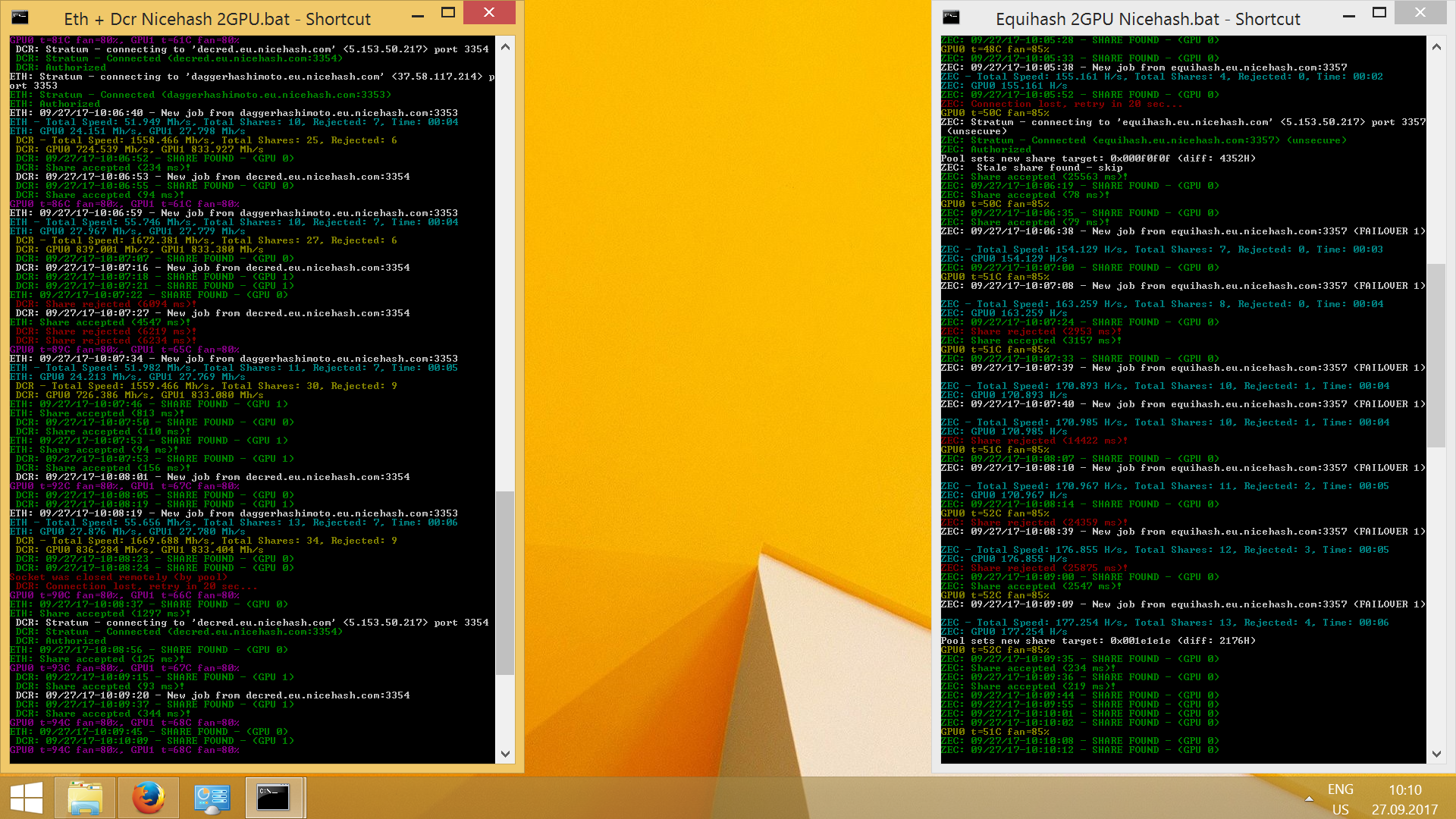Expand the hidden icons in the system tray
Screen dimensions: 1456x819
click(x=1309, y=798)
